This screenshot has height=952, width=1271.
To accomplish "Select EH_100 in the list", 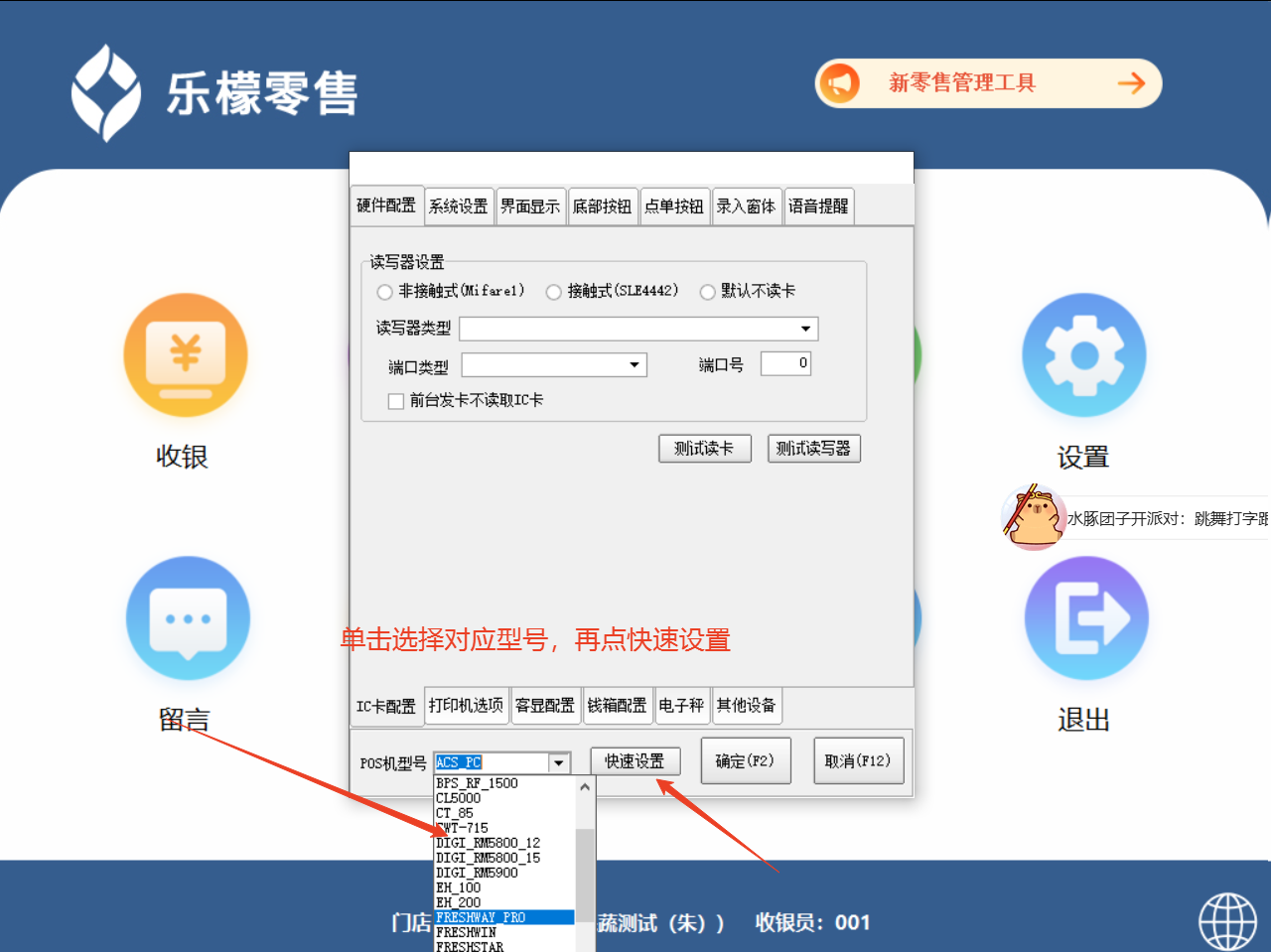I will [504, 887].
